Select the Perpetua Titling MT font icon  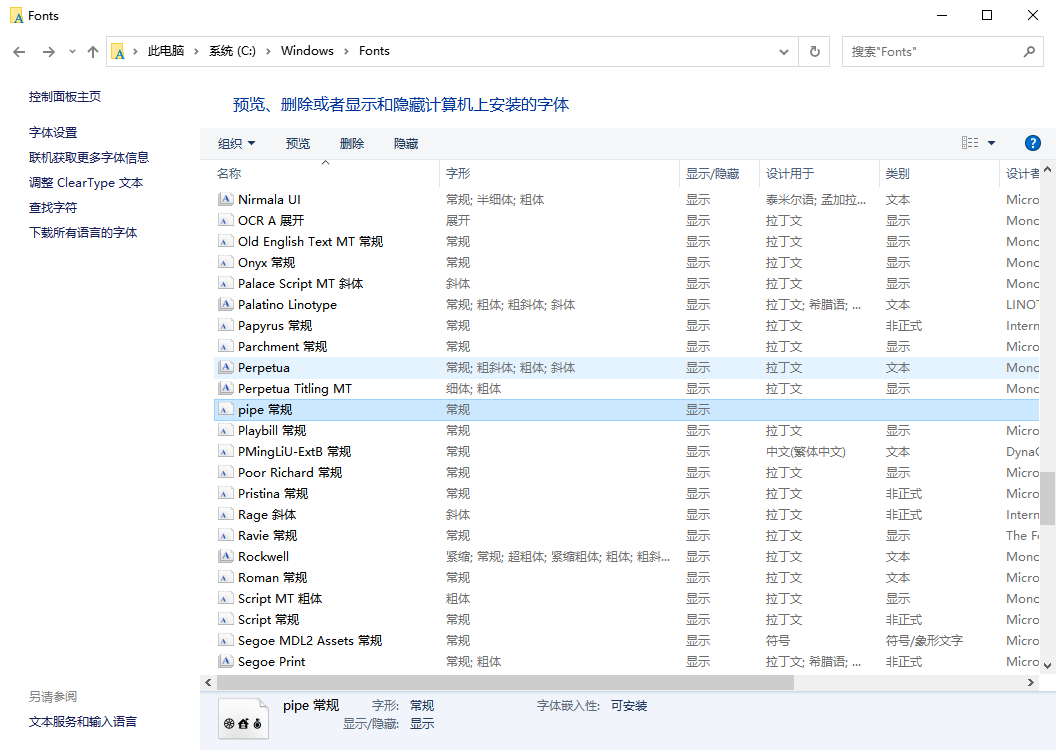point(226,388)
